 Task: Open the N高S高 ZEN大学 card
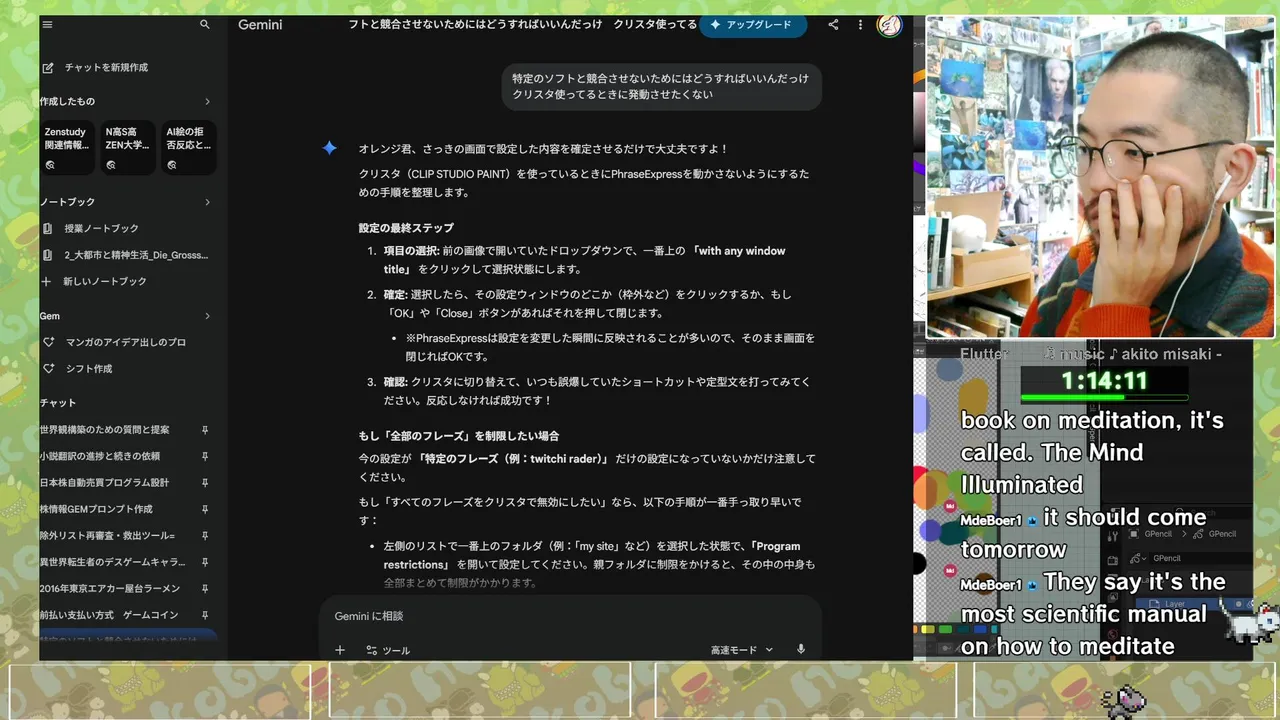click(x=128, y=148)
